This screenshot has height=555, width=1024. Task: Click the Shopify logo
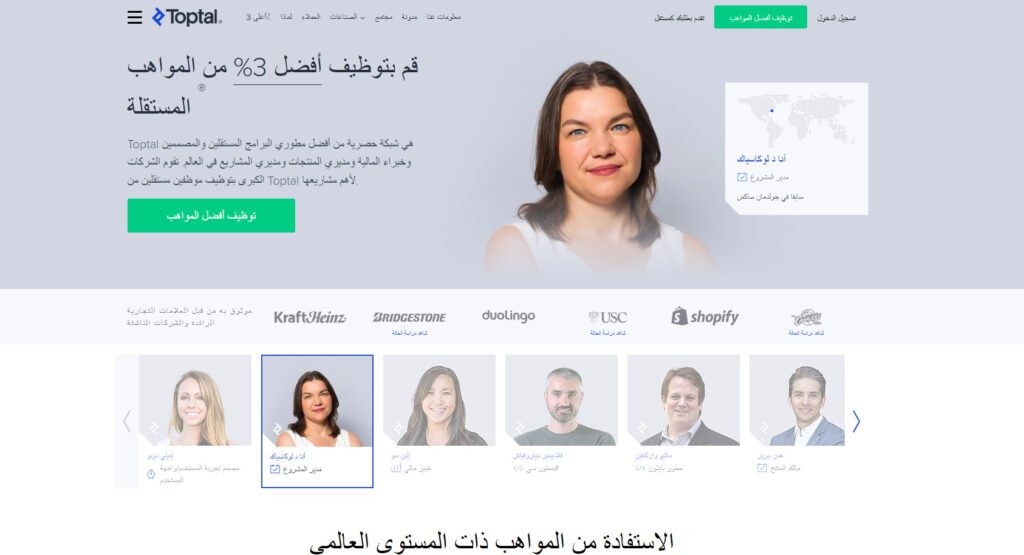coord(705,317)
